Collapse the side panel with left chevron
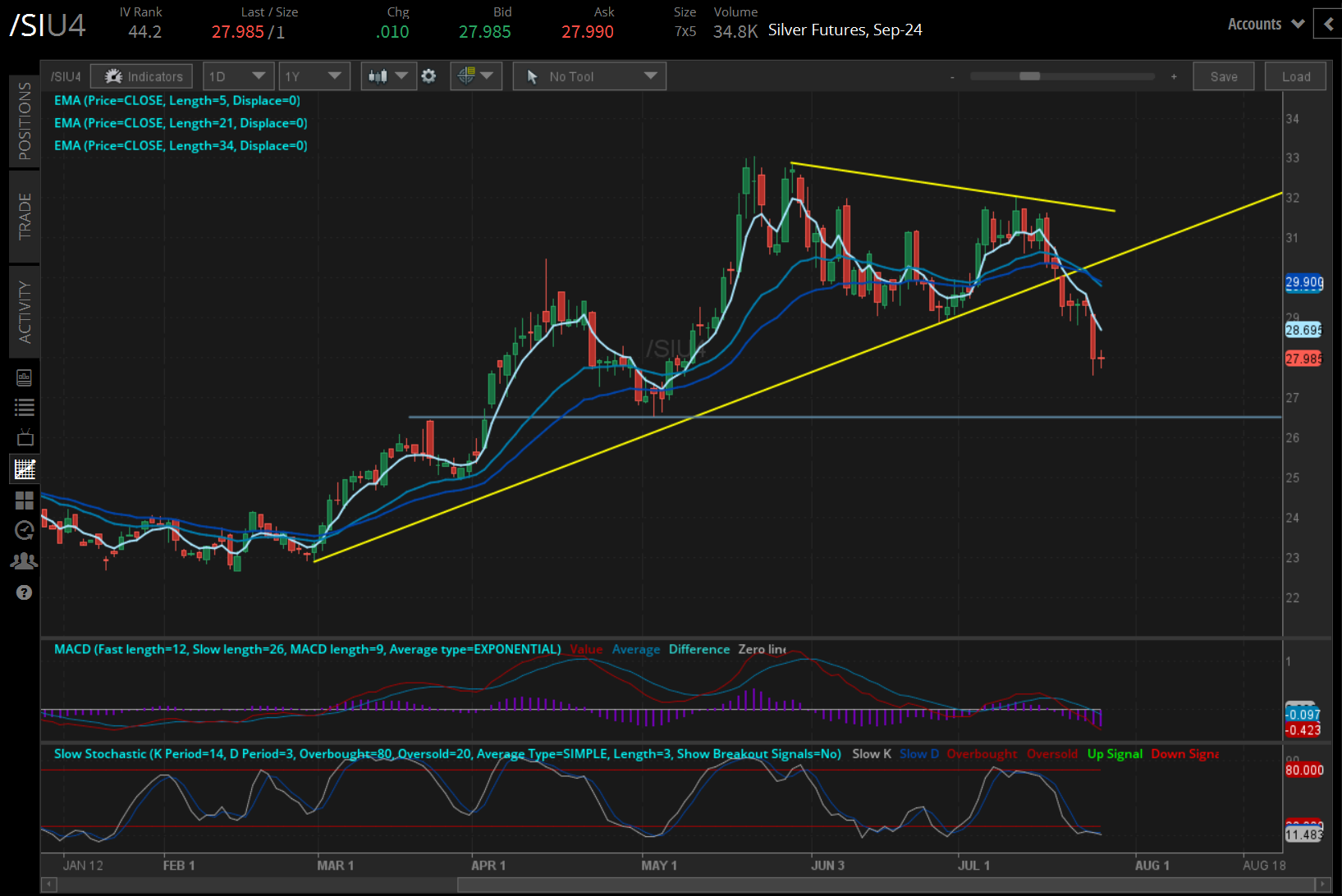This screenshot has width=1342, height=896. (x=1329, y=24)
